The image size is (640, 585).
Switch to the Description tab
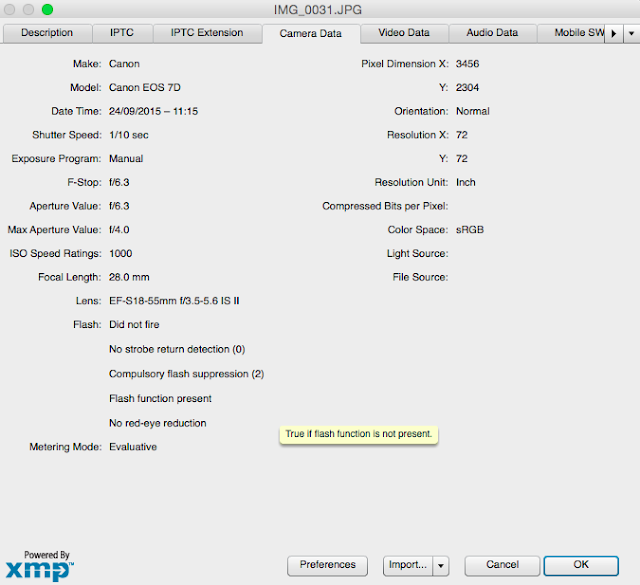[x=47, y=33]
